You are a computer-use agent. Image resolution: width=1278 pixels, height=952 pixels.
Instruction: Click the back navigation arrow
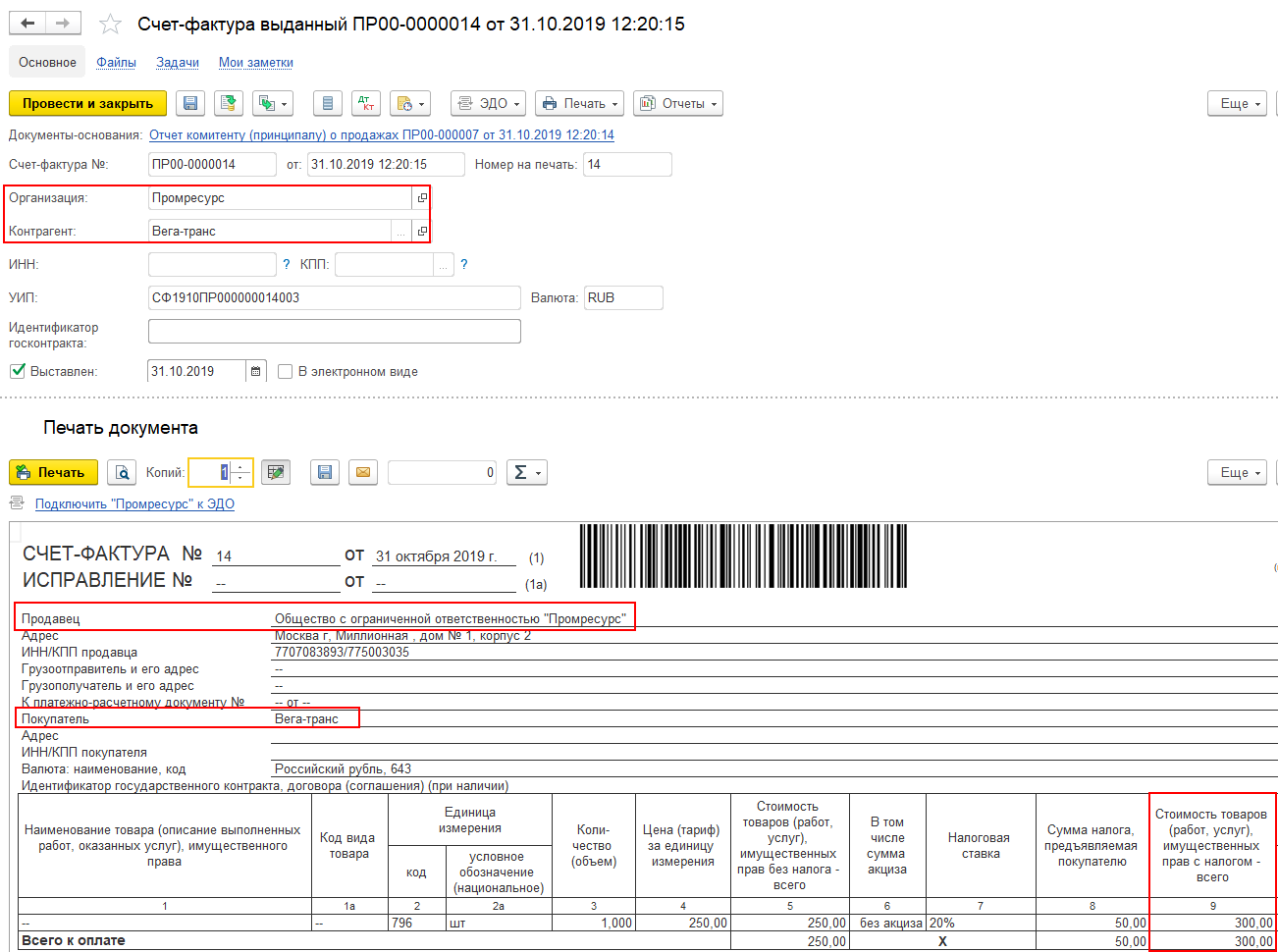[27, 24]
